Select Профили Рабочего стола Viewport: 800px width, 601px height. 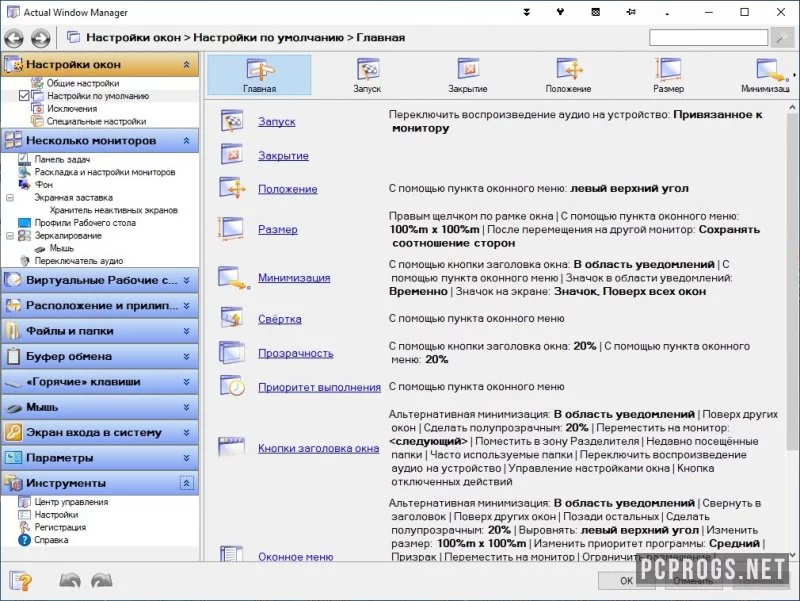85,222
